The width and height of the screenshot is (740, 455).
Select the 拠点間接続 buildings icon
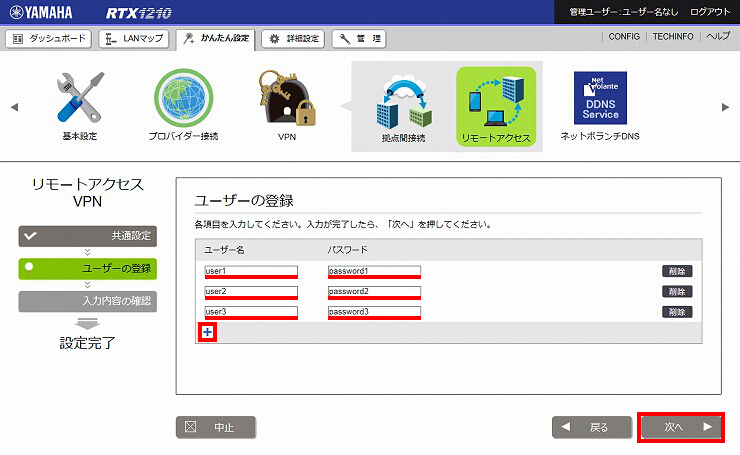point(404,102)
